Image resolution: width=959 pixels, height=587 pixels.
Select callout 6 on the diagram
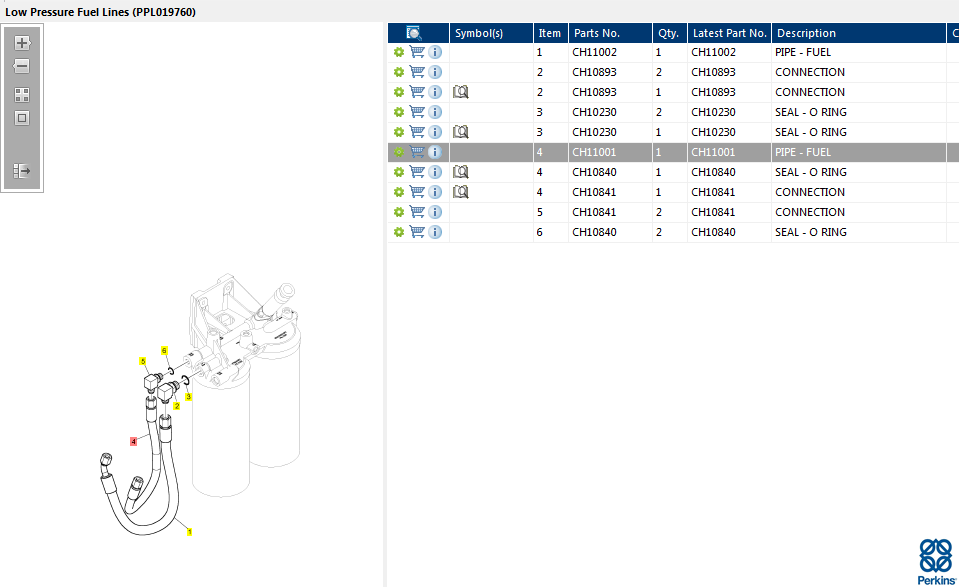point(164,350)
